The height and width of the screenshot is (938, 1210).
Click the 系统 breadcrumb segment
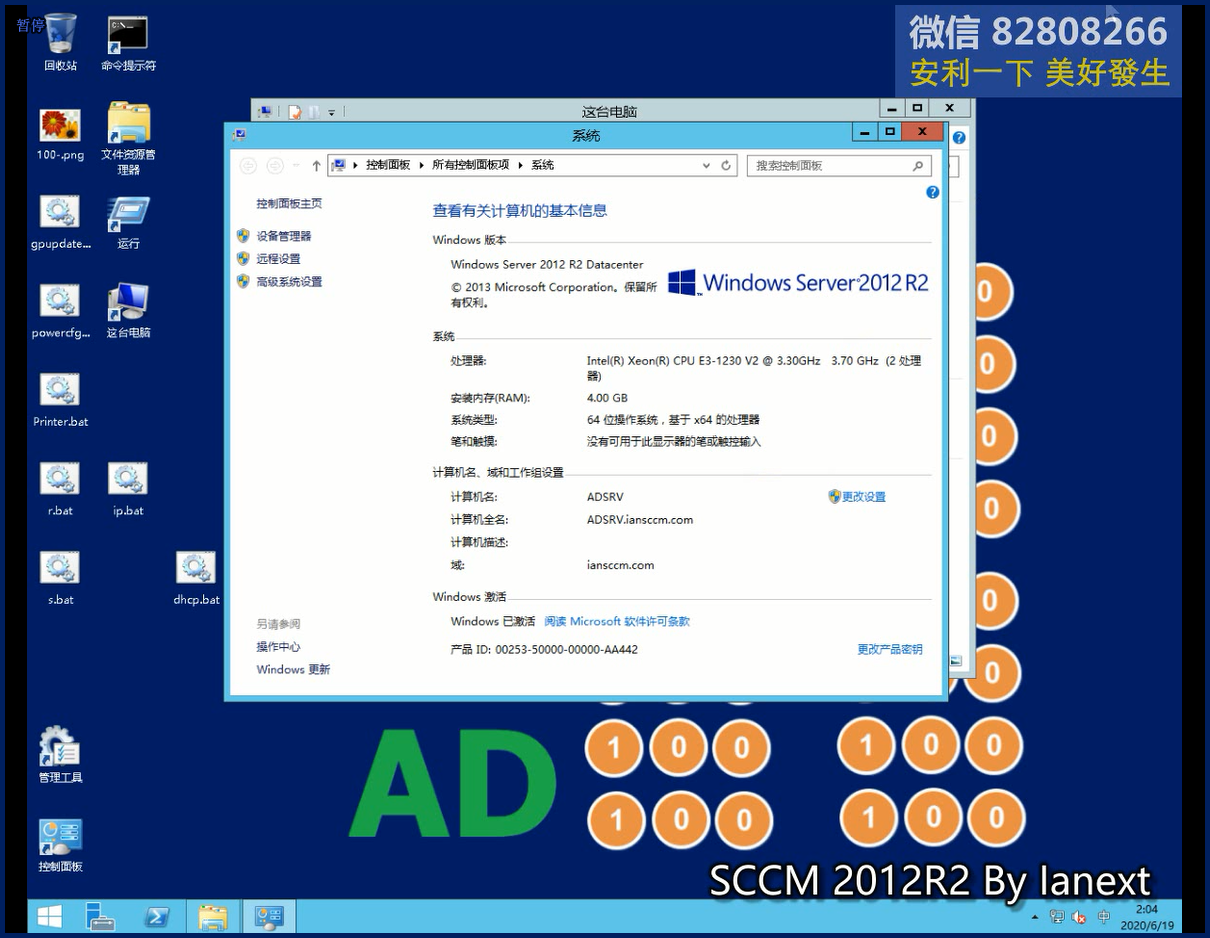coord(542,166)
